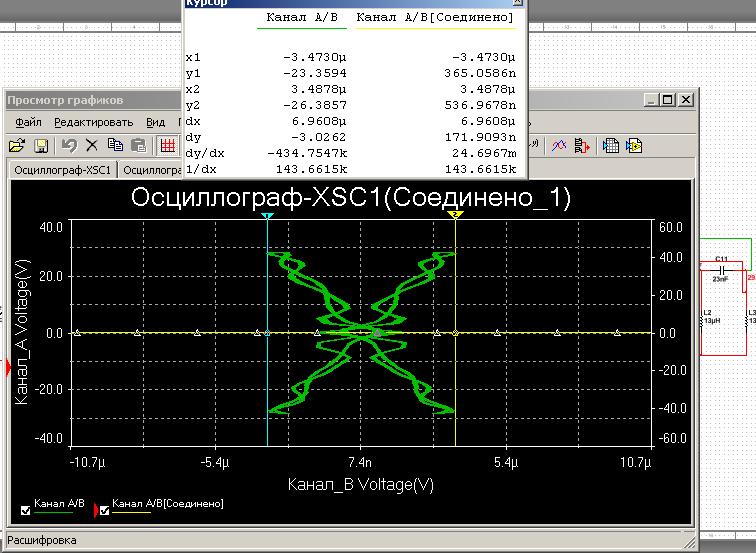Open the Редактировать menu
756x553 pixels.
[94, 122]
